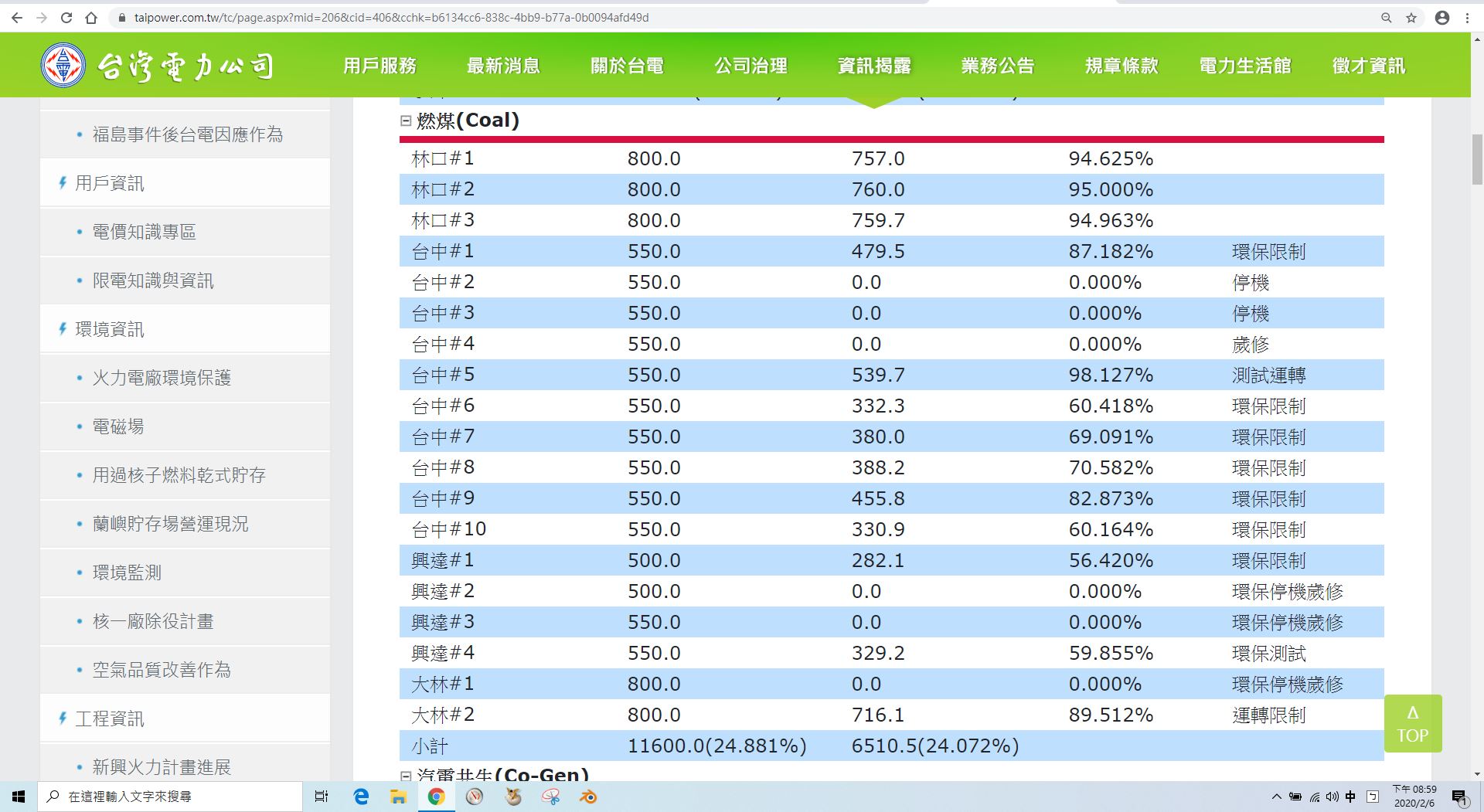
Task: Click the page vertical scrollbar thumb
Action: pyautogui.click(x=1477, y=160)
